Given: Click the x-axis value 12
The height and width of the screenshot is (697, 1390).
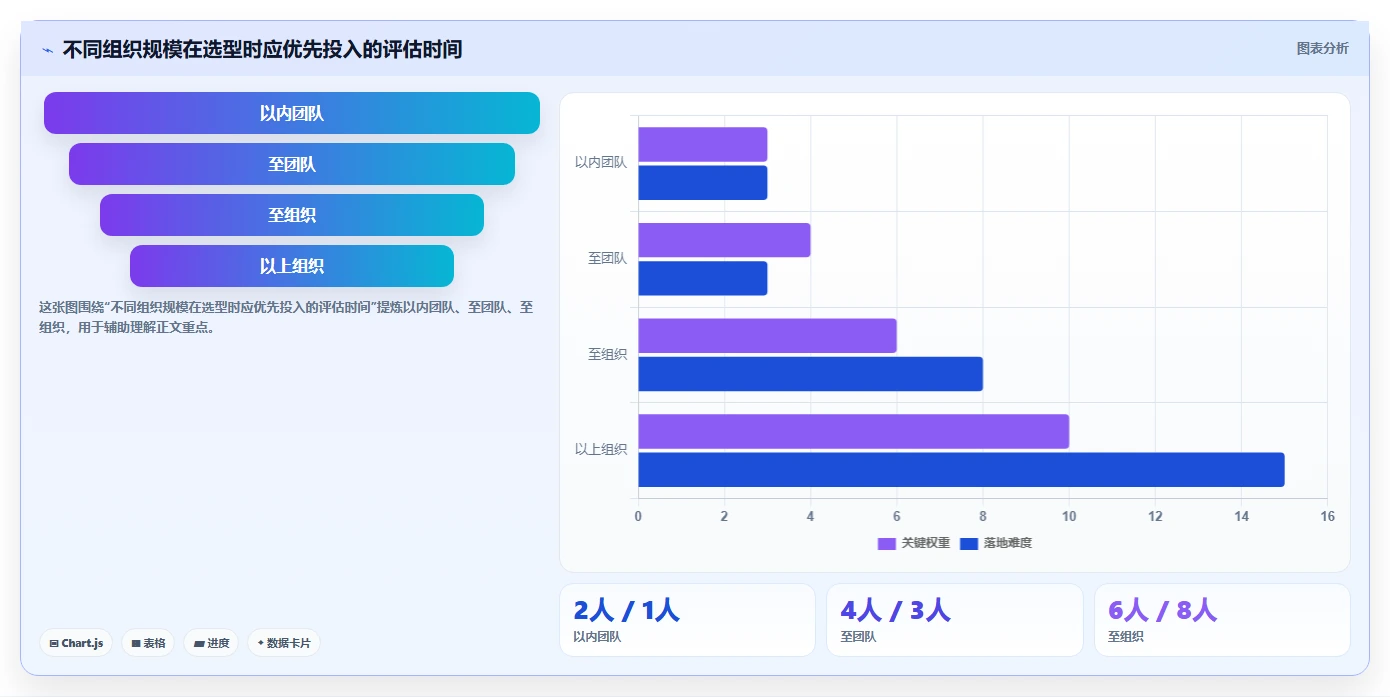Looking at the screenshot, I should pyautogui.click(x=1155, y=516).
